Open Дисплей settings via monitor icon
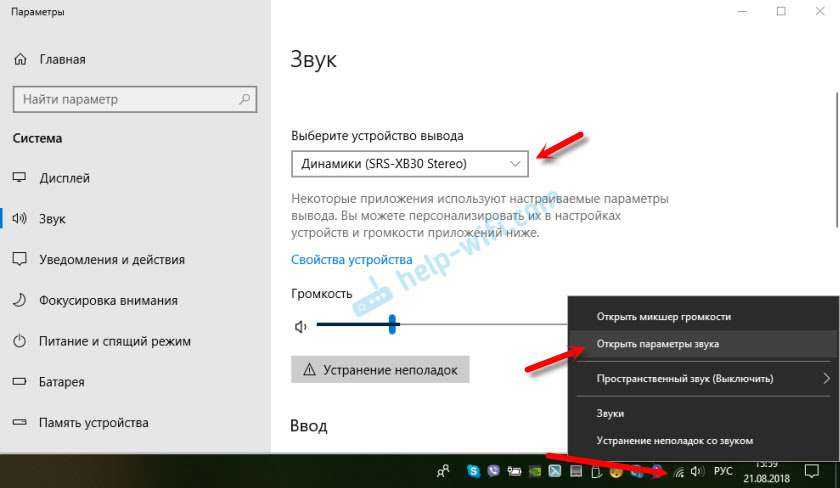 coord(19,178)
